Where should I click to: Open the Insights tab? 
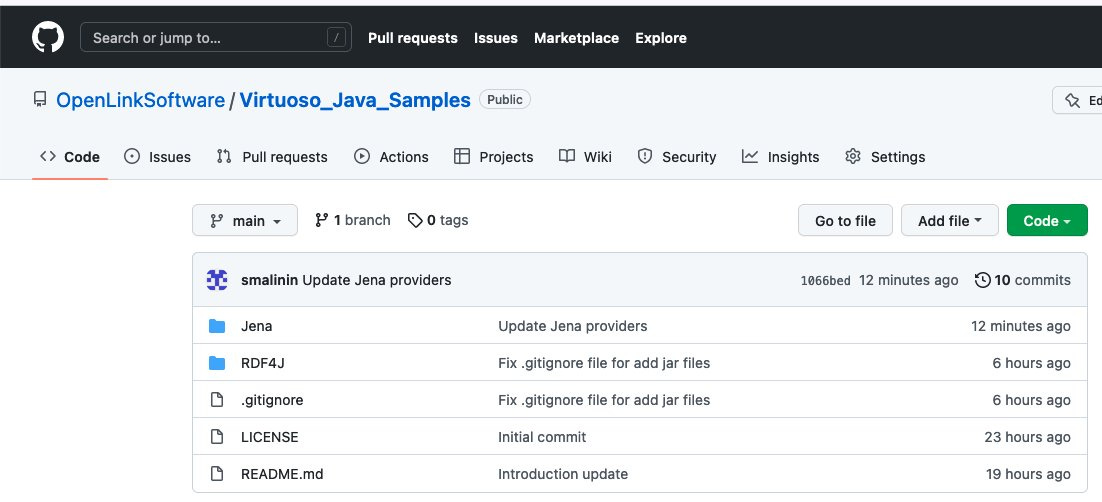(x=781, y=157)
